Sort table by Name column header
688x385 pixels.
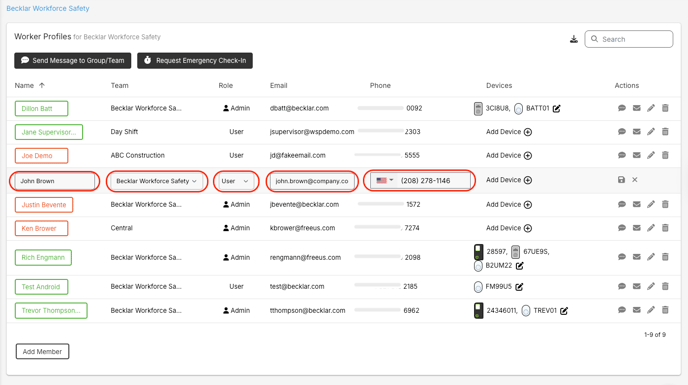tap(29, 86)
